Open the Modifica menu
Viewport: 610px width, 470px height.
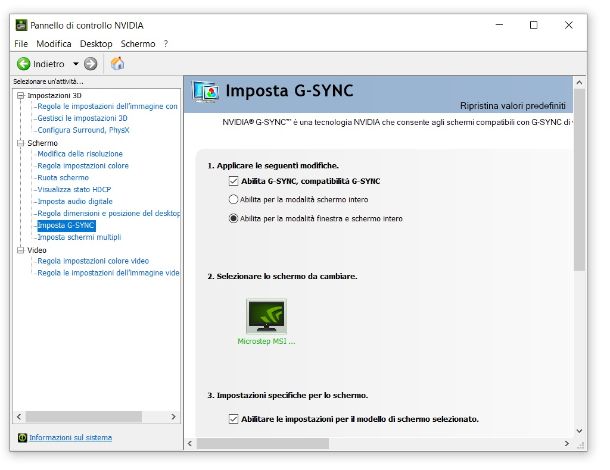click(x=54, y=44)
